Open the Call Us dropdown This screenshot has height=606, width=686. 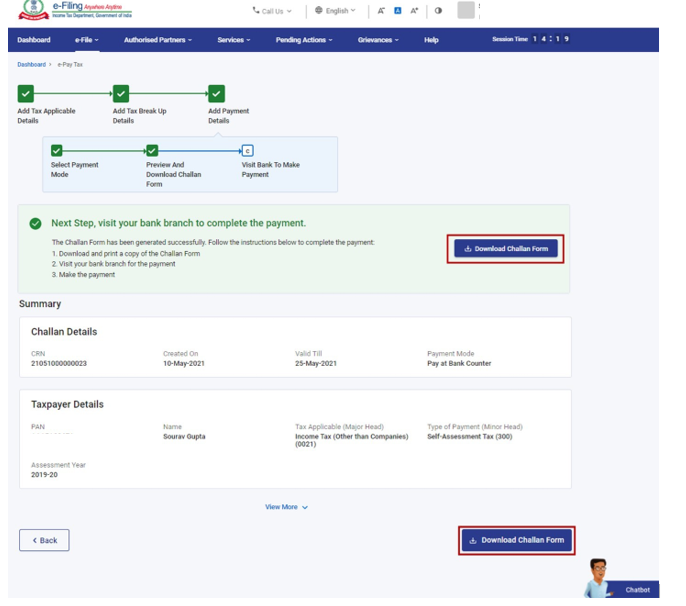click(x=273, y=11)
